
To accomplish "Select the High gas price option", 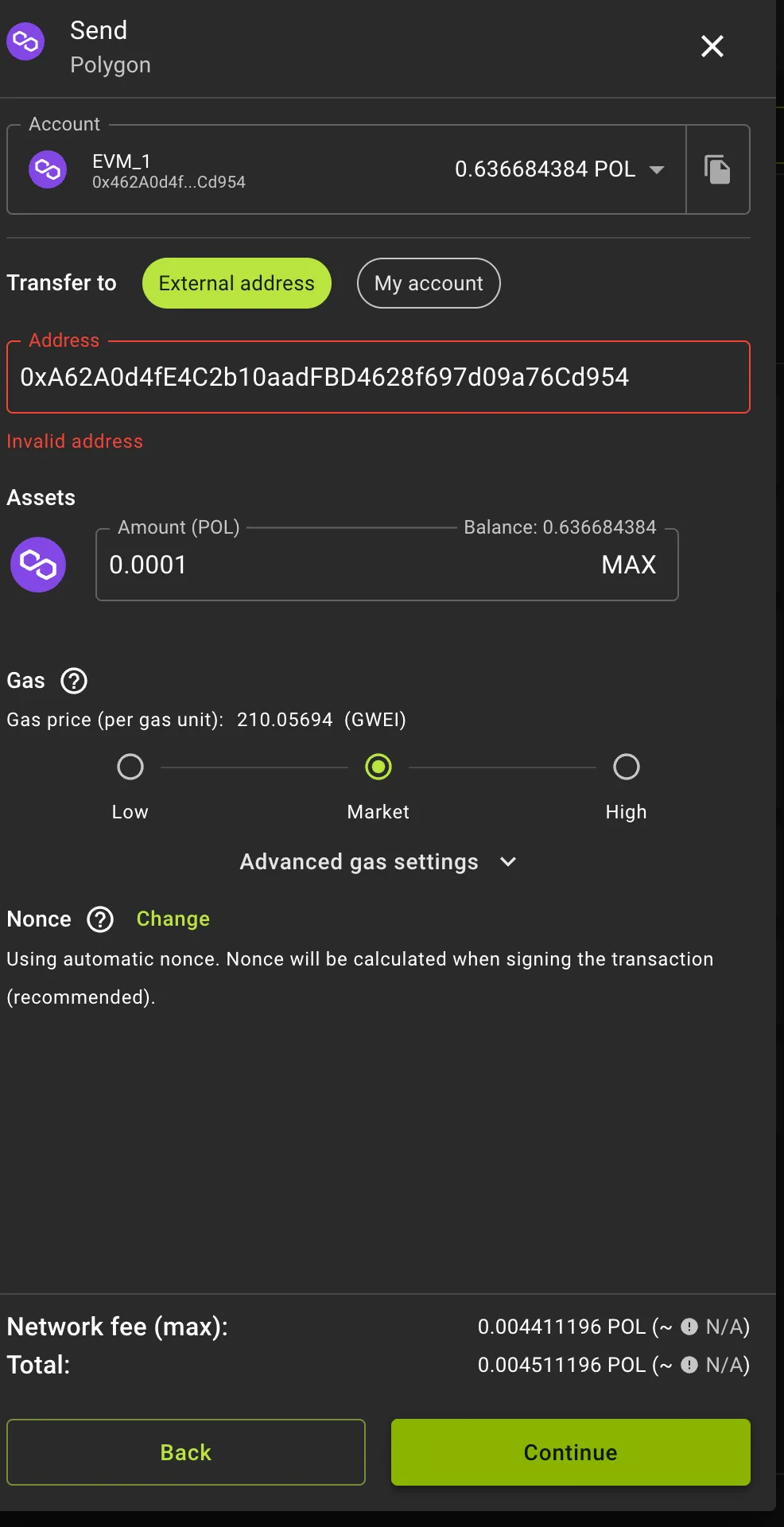I will point(627,767).
